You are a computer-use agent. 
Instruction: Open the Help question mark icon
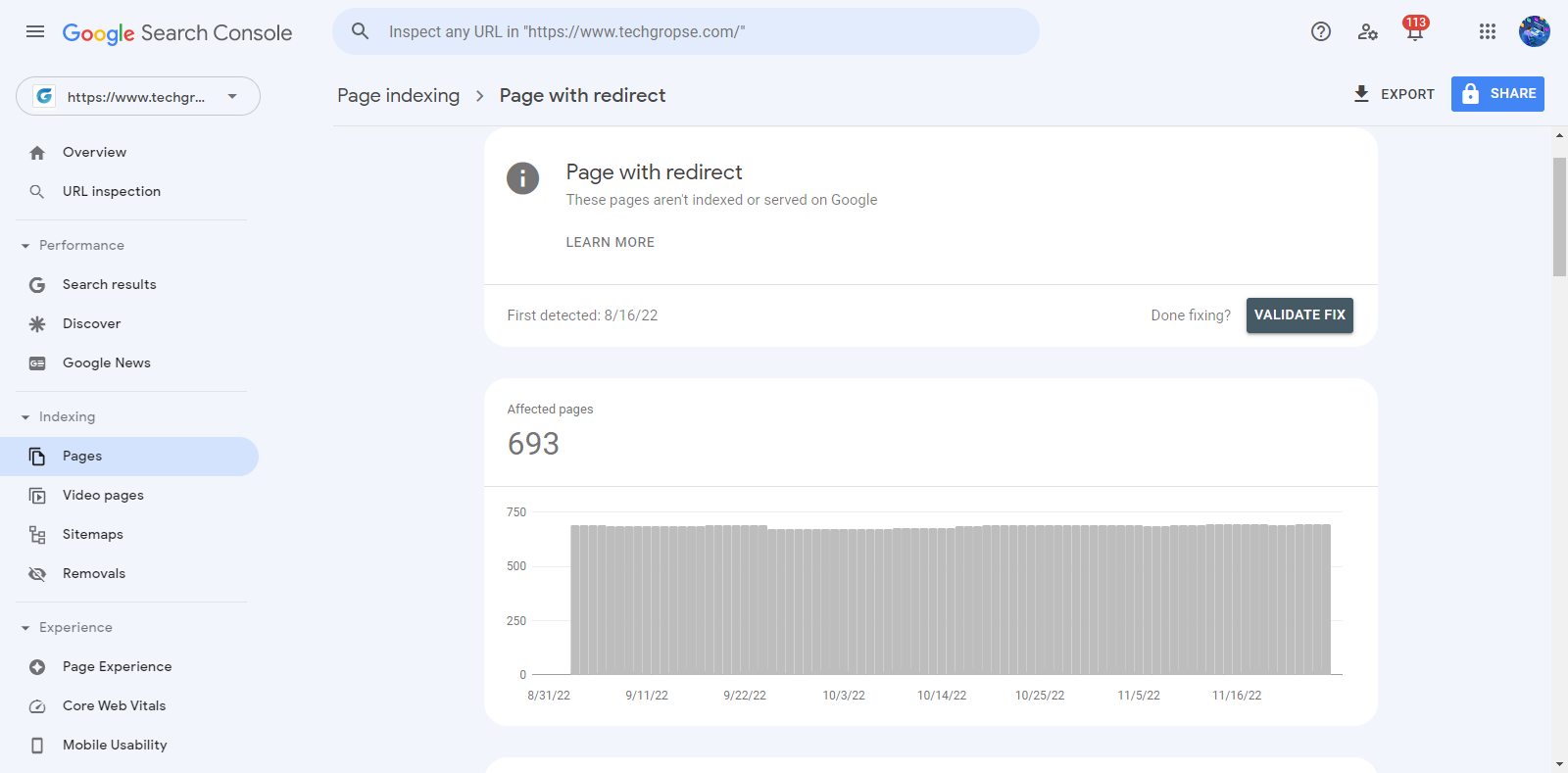[x=1321, y=31]
